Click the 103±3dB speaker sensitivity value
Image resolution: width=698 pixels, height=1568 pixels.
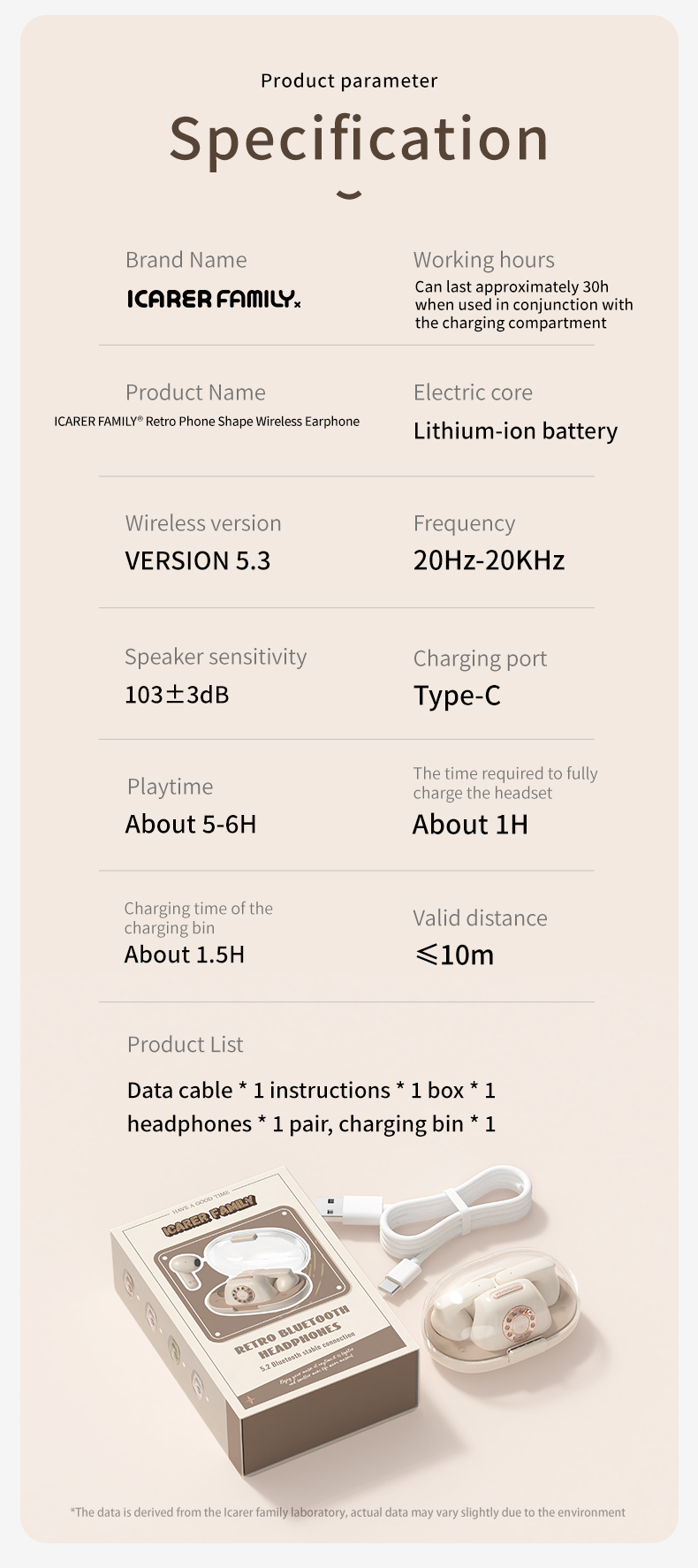pos(177,694)
